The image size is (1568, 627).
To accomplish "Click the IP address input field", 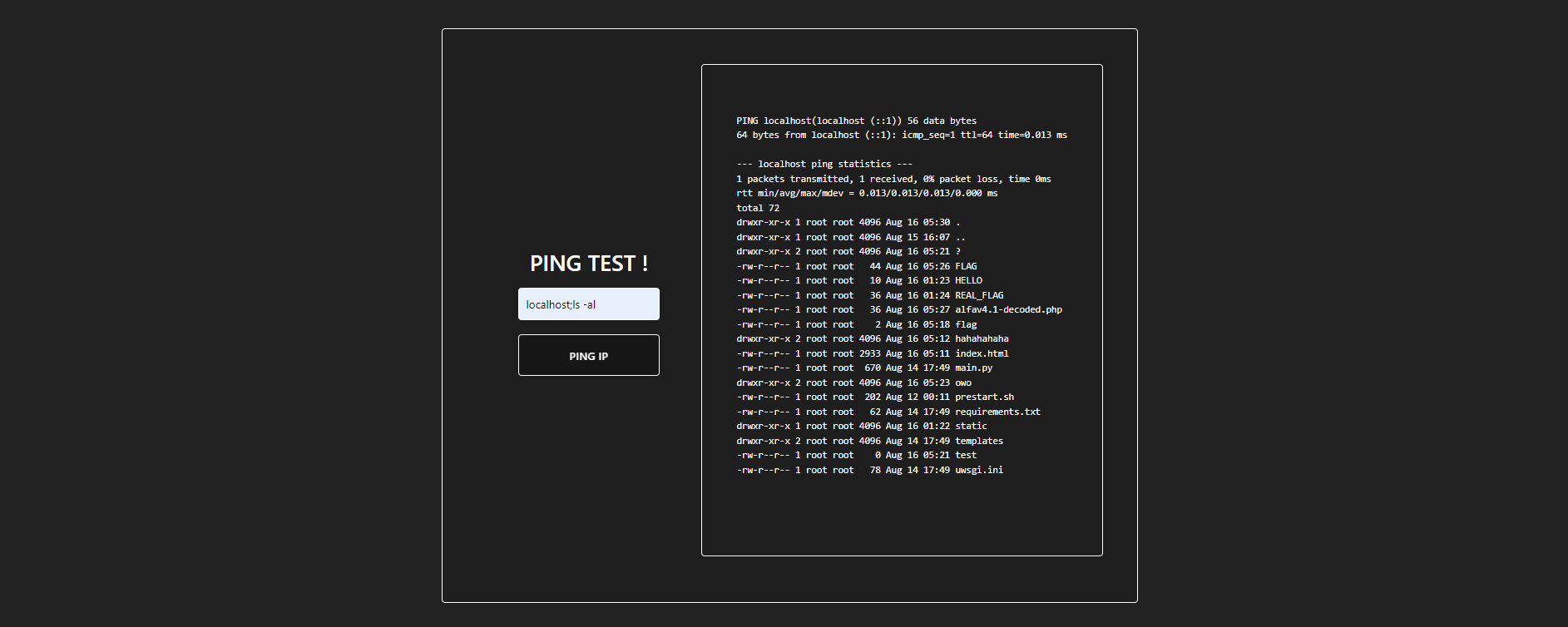I will [x=588, y=304].
